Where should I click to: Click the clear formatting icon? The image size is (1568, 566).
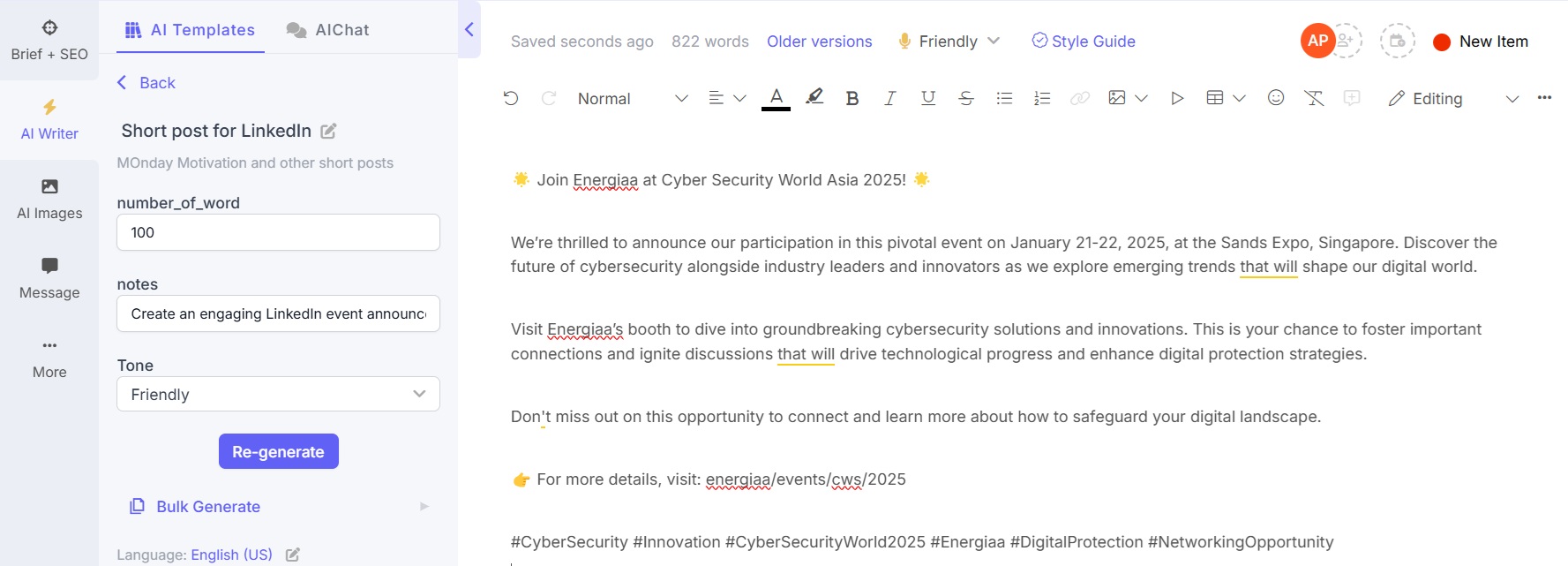[x=1314, y=98]
